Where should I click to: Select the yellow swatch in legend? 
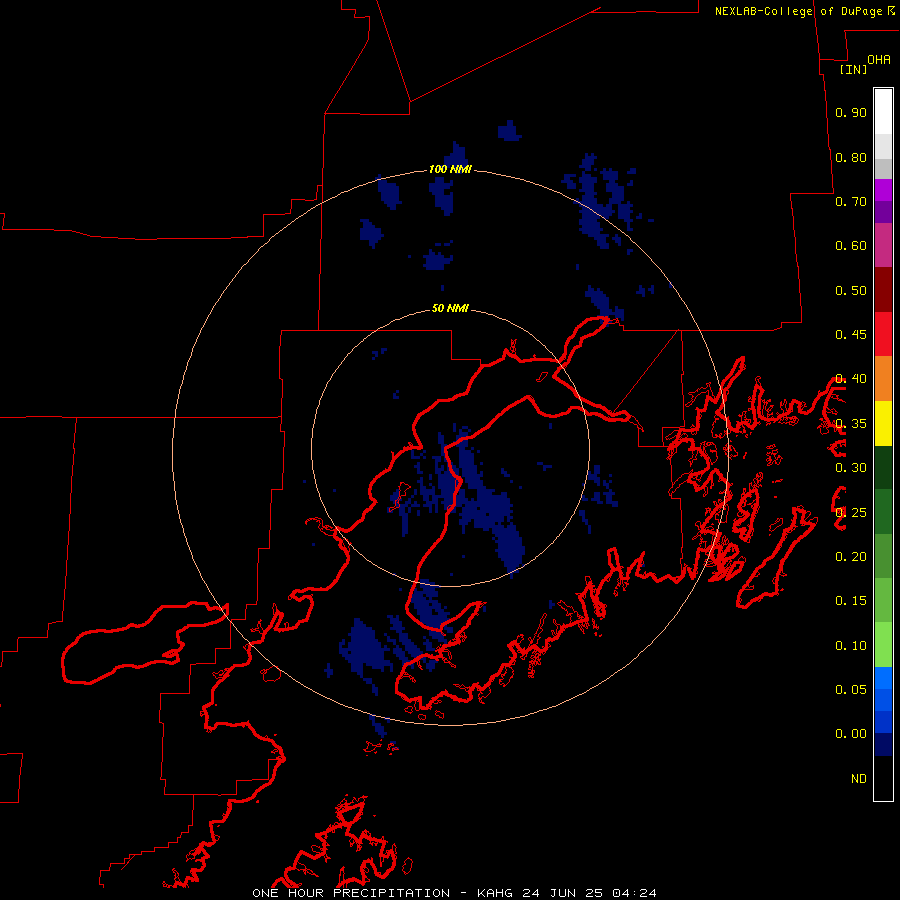coord(883,424)
